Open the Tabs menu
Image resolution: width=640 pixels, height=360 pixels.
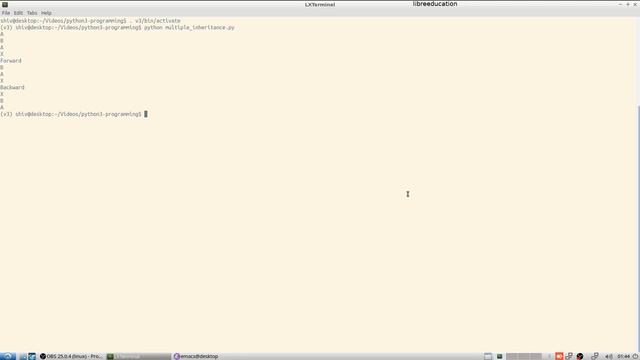tap(32, 13)
